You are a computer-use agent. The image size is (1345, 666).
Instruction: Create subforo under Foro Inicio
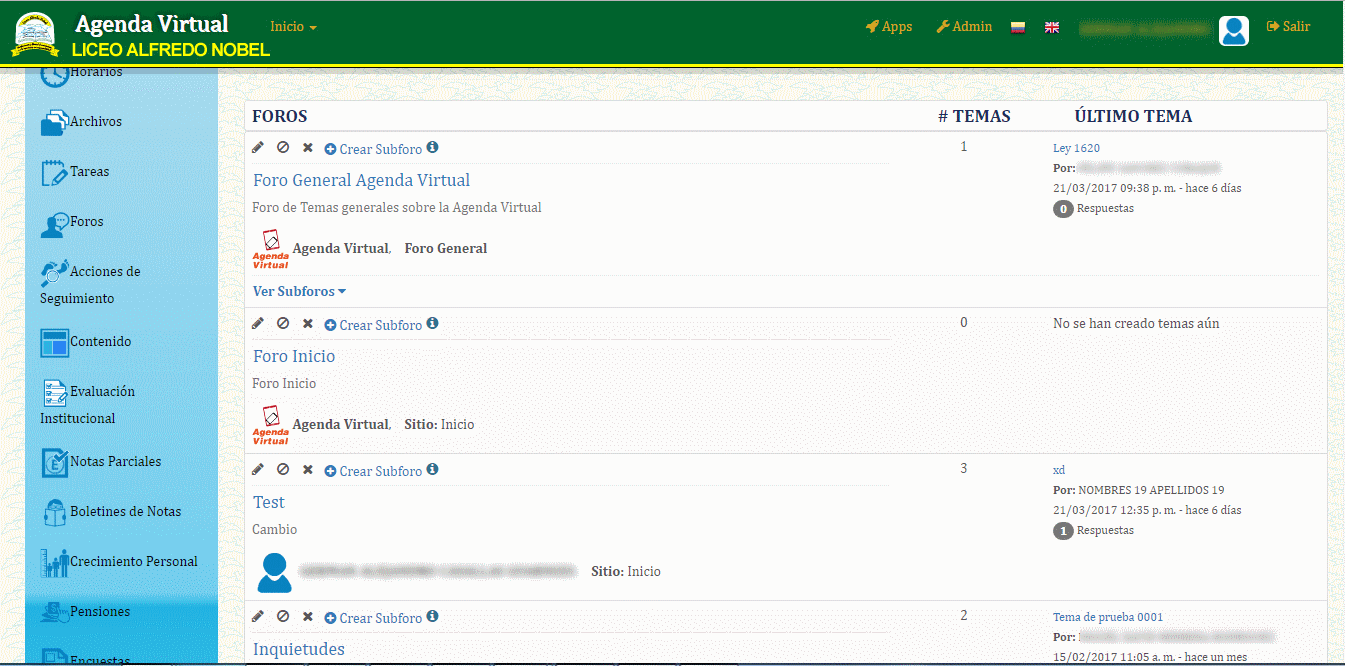point(373,325)
